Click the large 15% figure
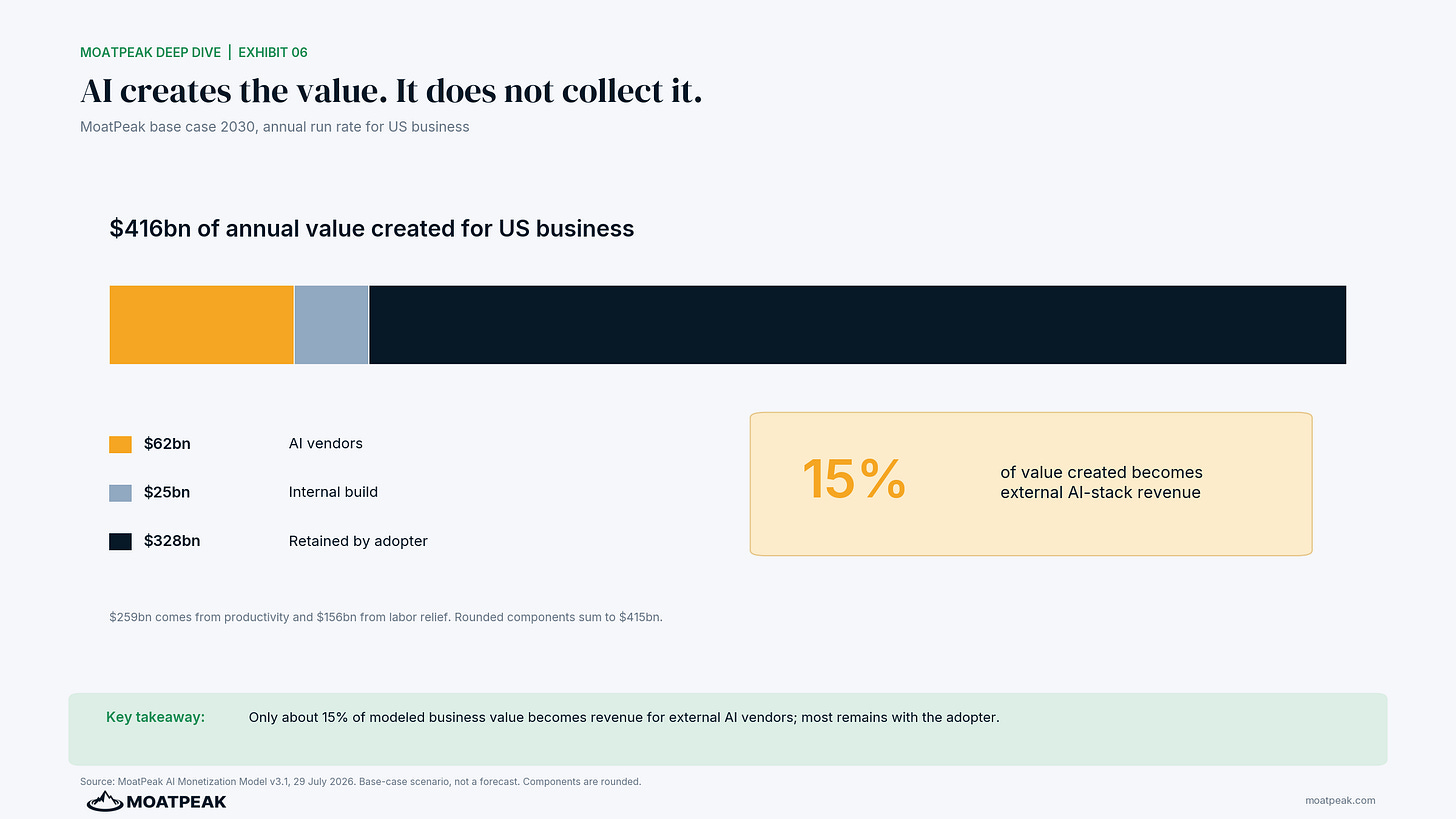 pyautogui.click(x=854, y=479)
